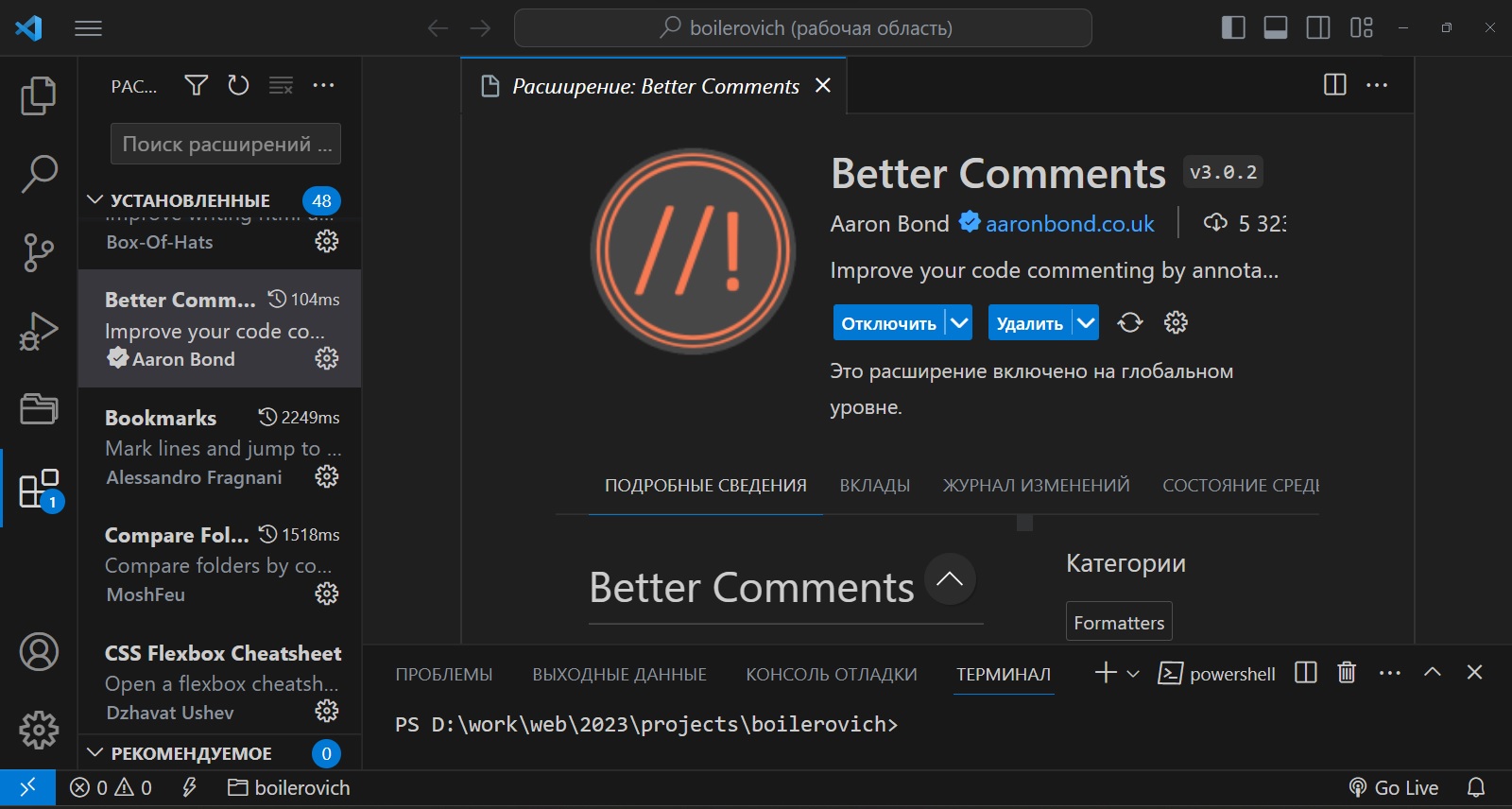Open Better Comments list item gear menu
Image resolution: width=1512 pixels, height=809 pixels.
point(327,358)
